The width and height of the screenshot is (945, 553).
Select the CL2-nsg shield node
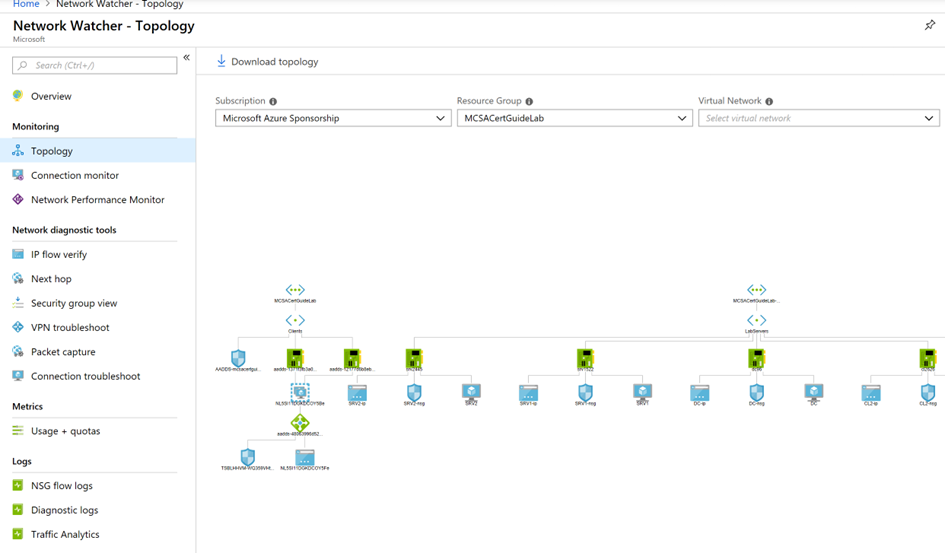point(928,393)
